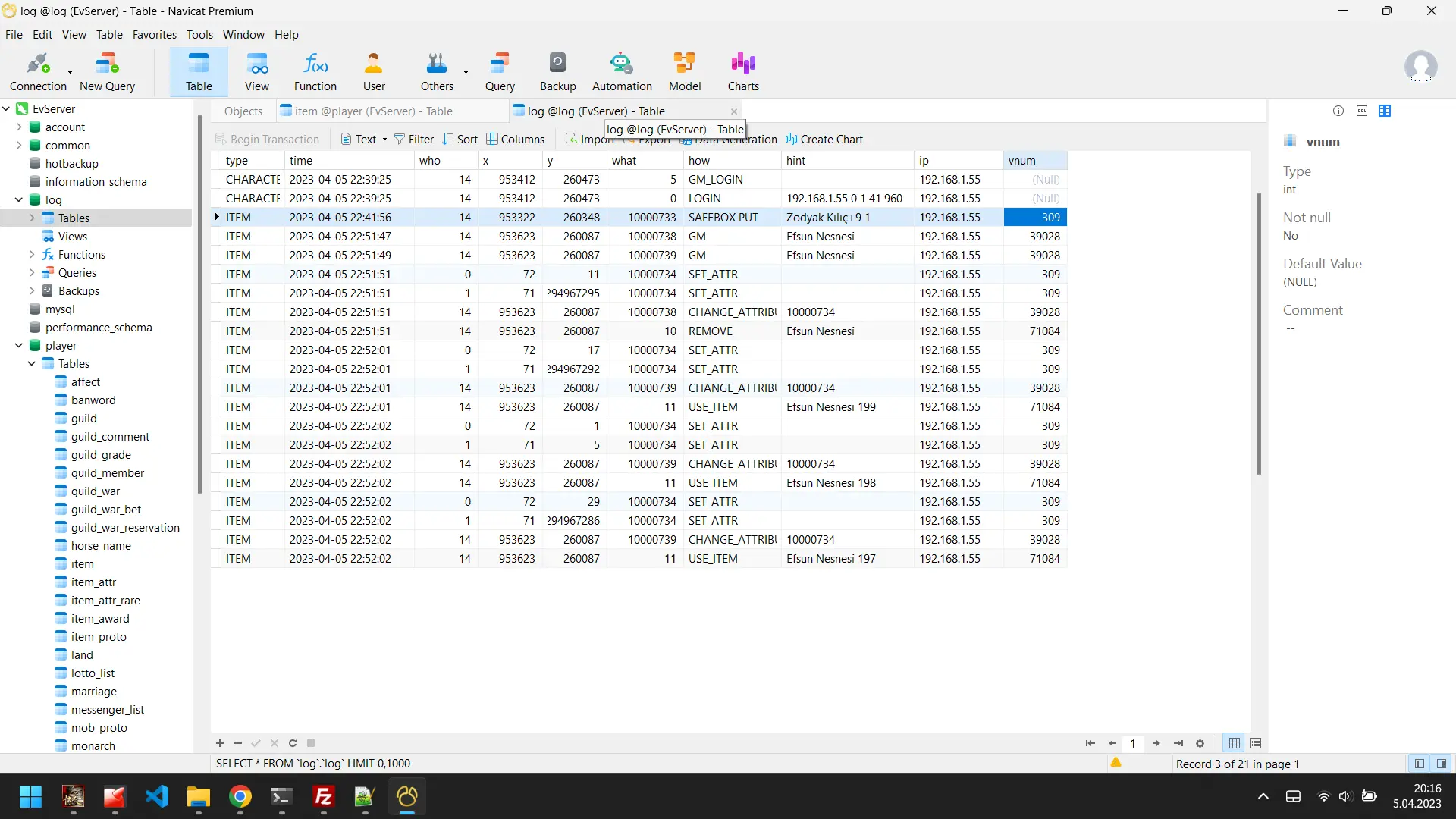This screenshot has width=1456, height=819.
Task: Open the Text dropdown arrow
Action: pyautogui.click(x=384, y=140)
